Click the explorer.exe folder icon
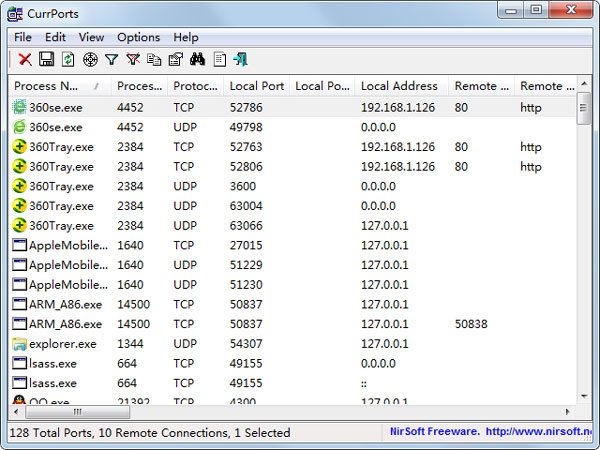This screenshot has height=450, width=600. 20,344
